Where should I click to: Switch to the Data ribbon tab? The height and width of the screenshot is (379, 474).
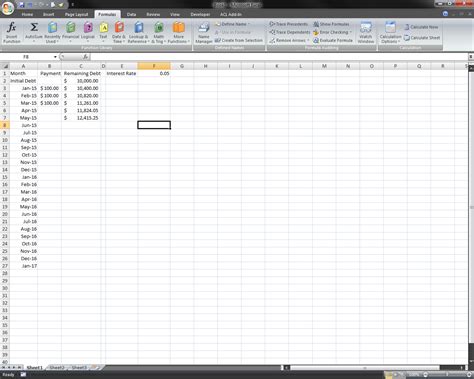pos(131,14)
